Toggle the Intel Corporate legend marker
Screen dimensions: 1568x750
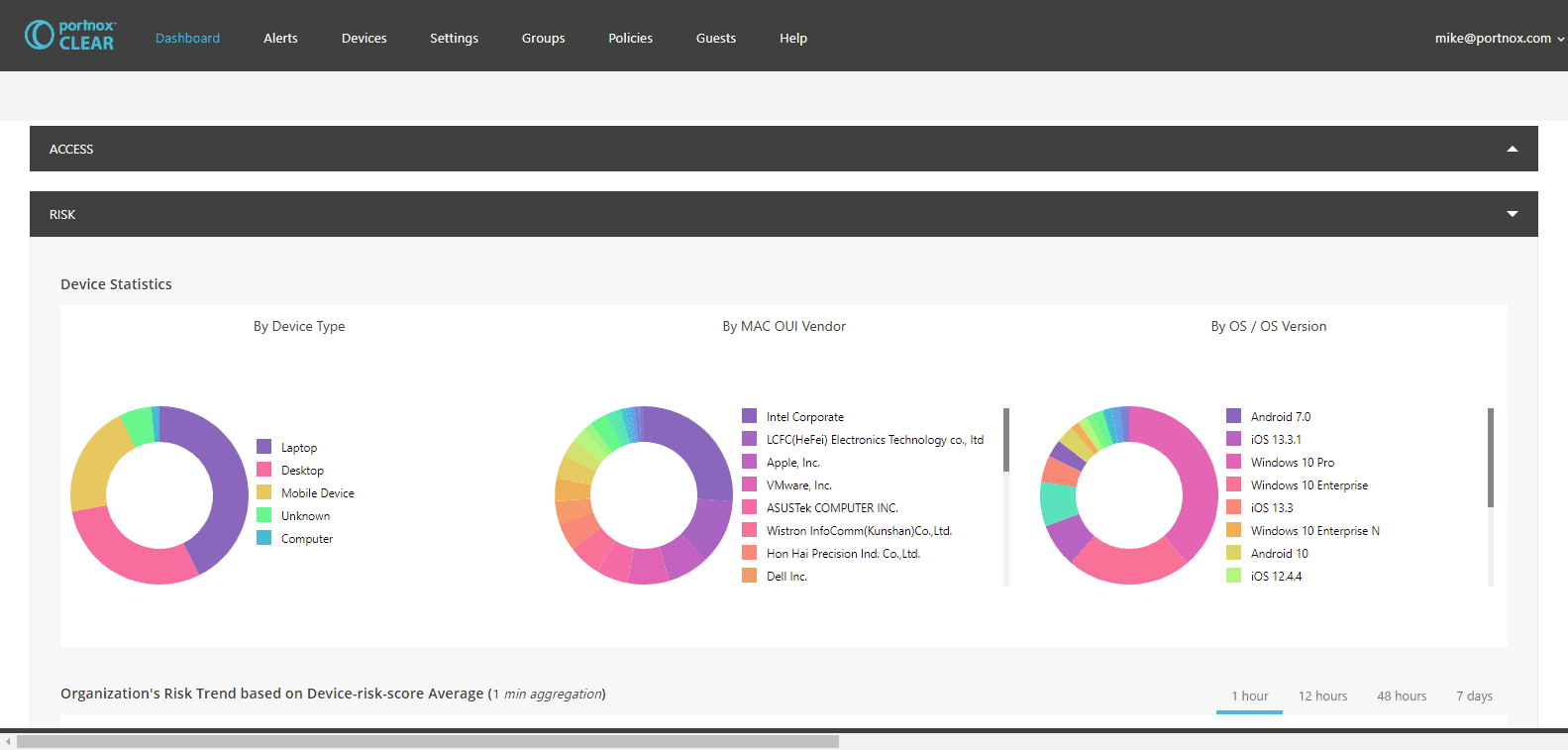(x=750, y=416)
